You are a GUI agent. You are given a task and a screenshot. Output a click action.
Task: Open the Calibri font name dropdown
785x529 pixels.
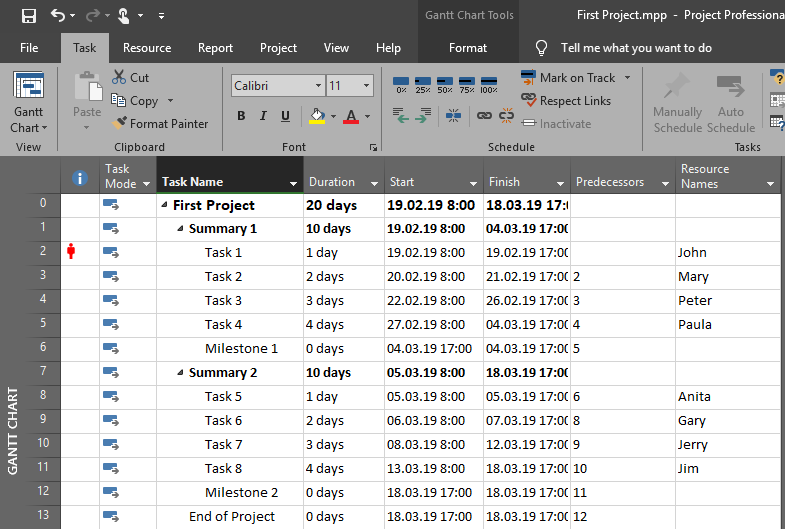318,86
